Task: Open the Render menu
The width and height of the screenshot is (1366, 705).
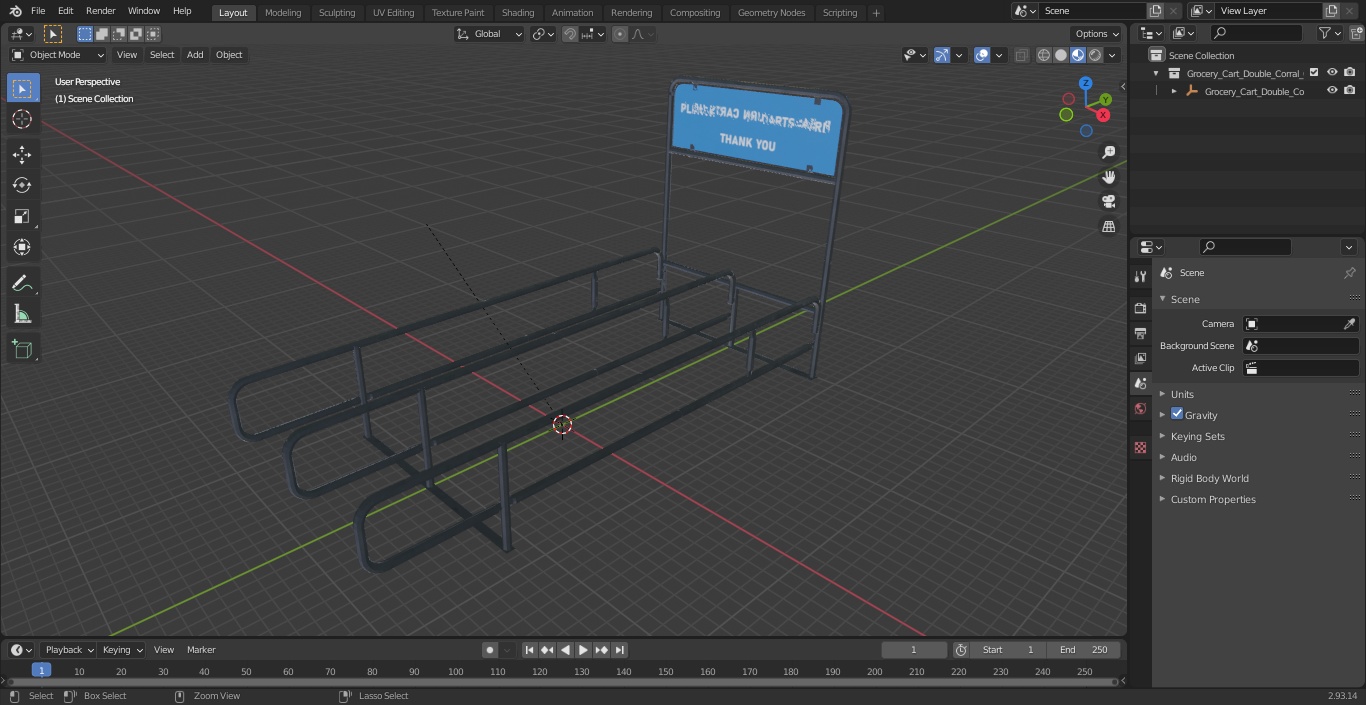Action: 100,11
